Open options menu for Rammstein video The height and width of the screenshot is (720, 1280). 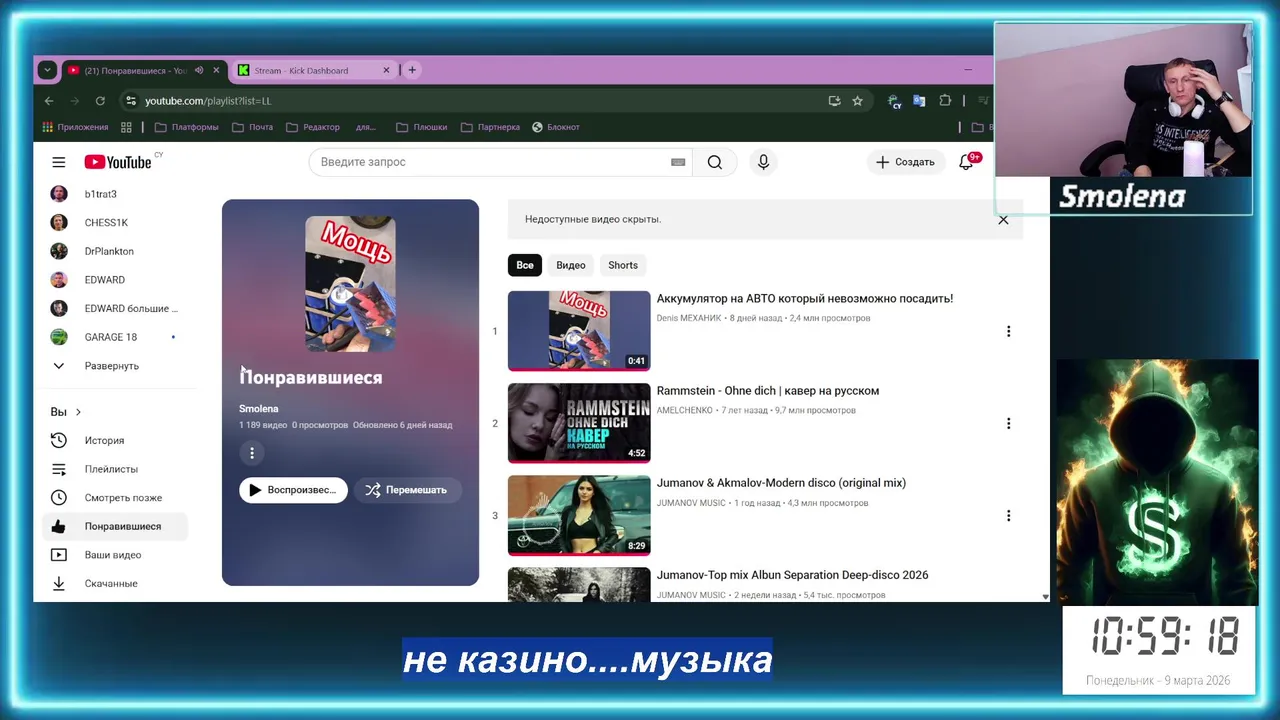click(1008, 423)
